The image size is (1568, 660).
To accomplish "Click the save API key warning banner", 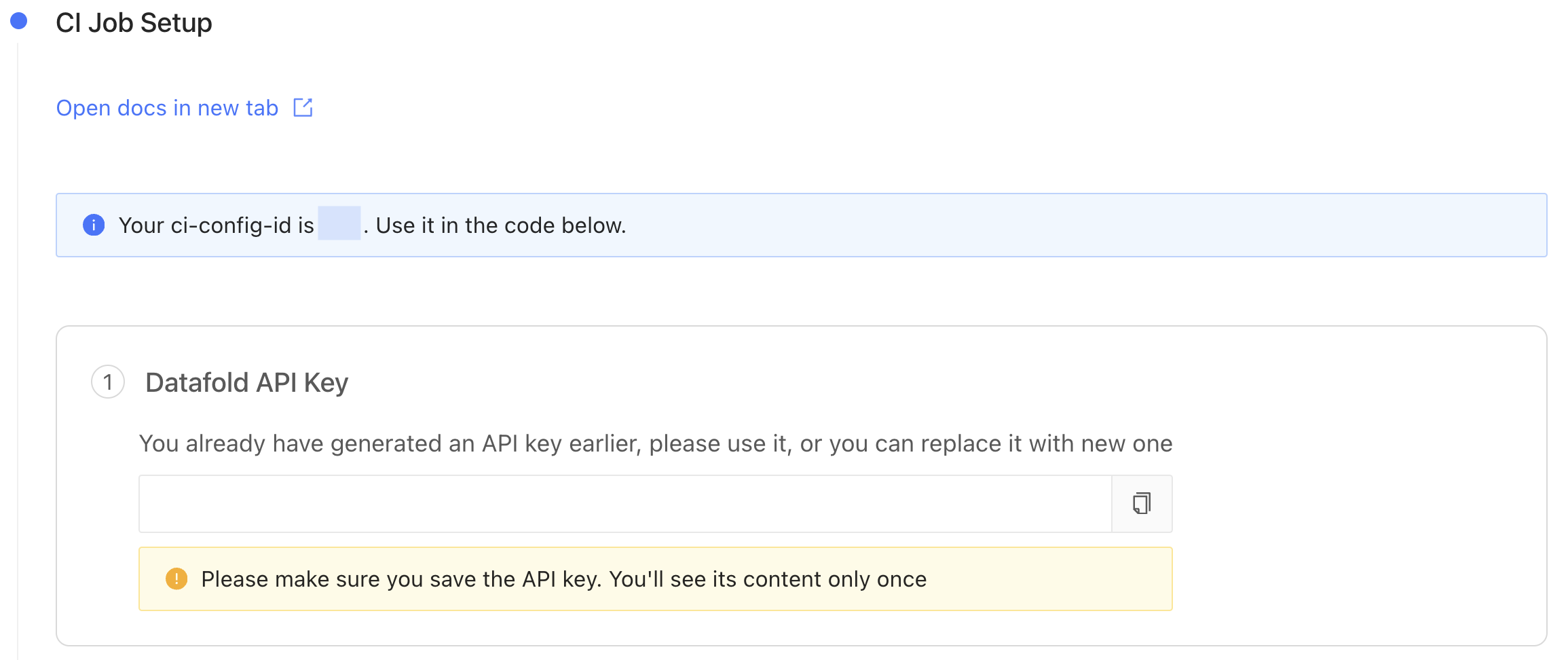I will [656, 579].
